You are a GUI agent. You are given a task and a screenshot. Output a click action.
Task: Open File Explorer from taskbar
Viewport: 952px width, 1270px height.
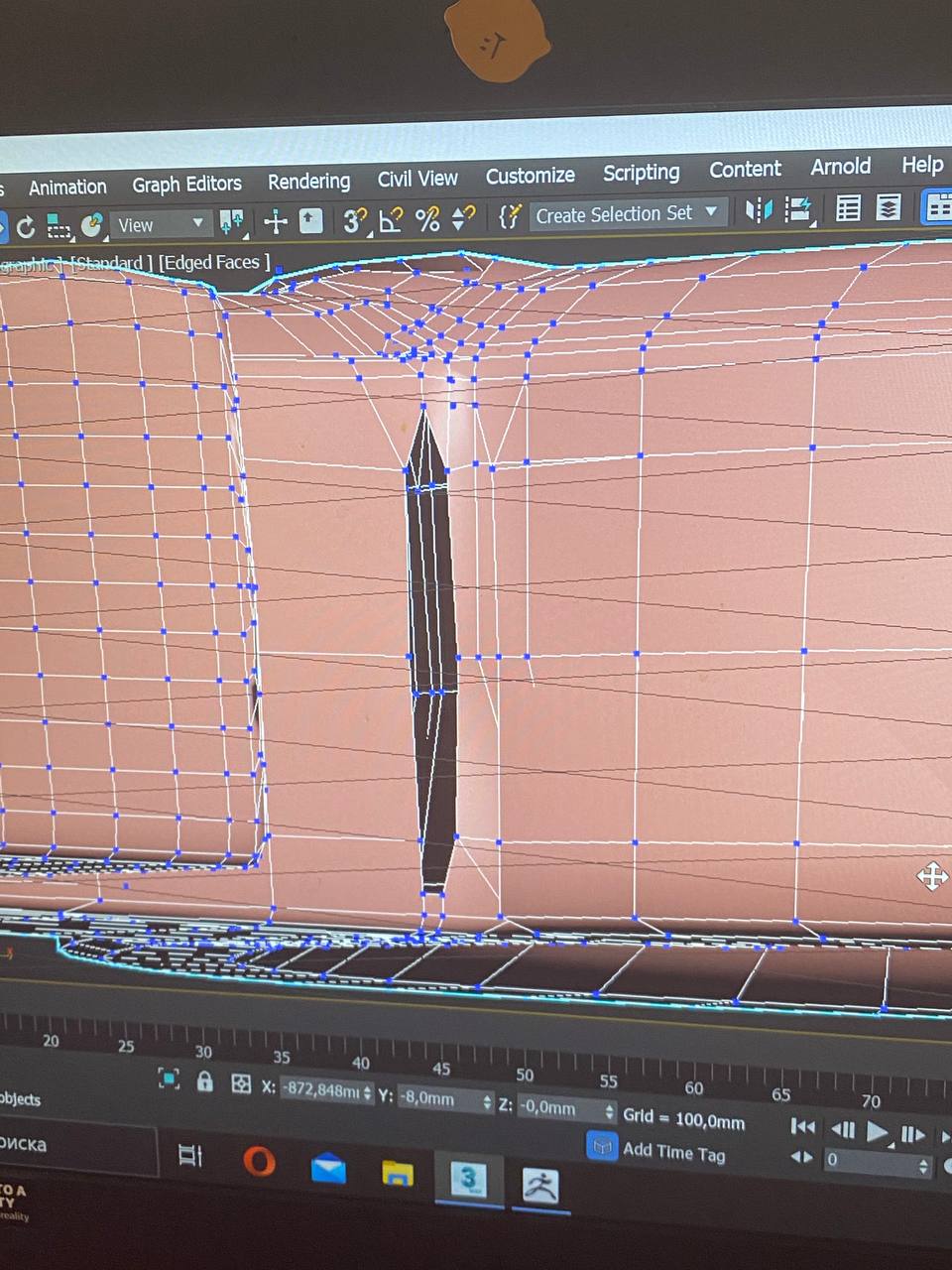pos(398,1173)
